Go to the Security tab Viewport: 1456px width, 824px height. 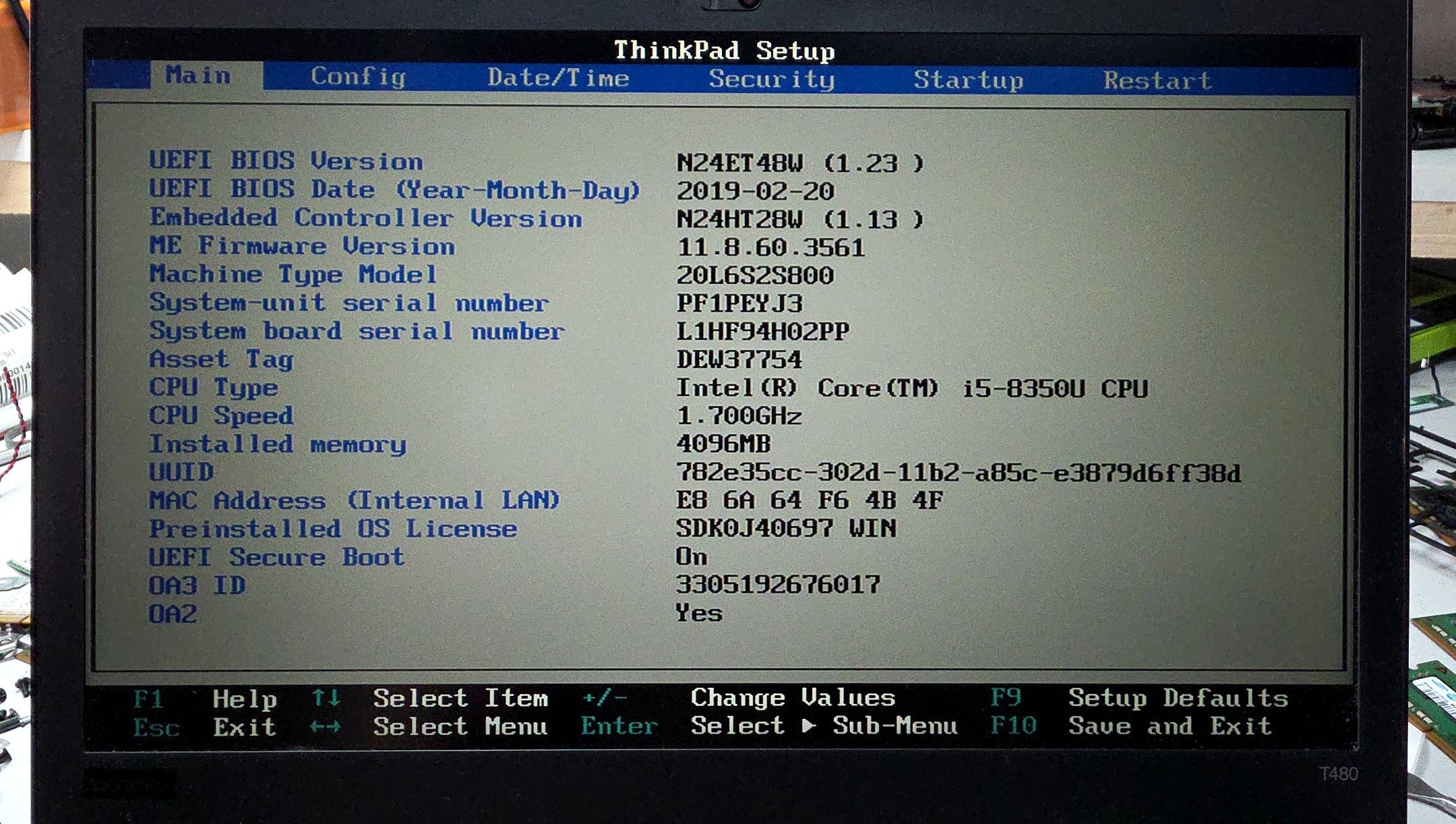point(772,80)
